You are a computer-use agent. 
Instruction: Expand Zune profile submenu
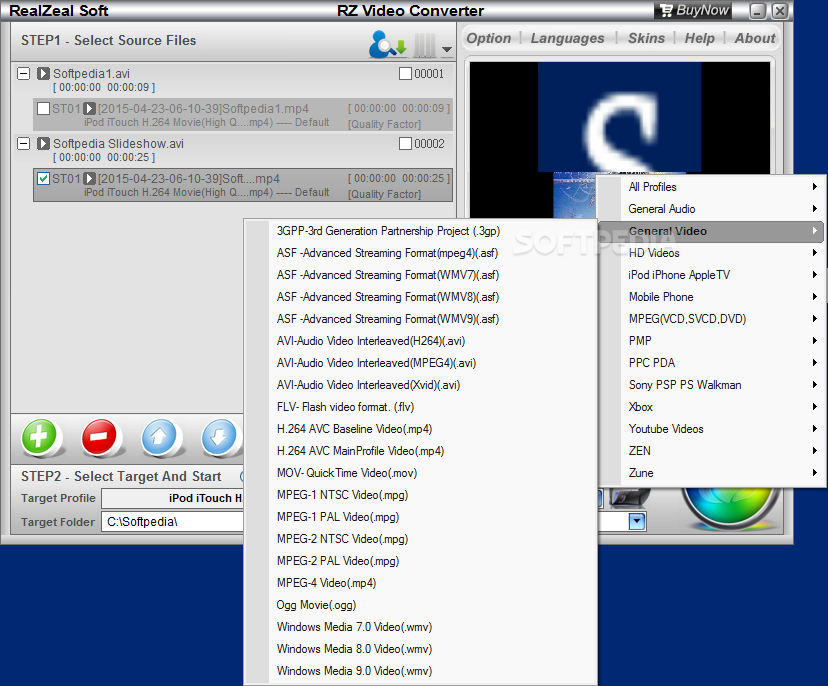(711, 473)
